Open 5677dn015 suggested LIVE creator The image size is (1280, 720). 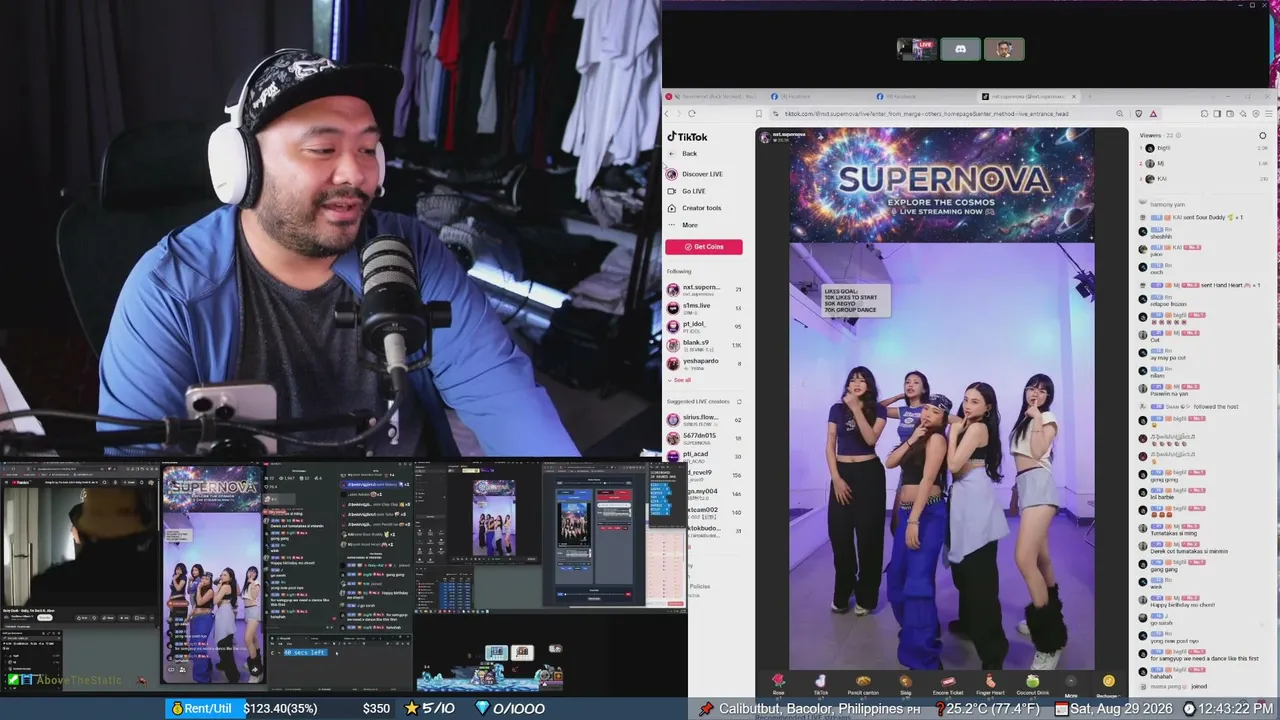[704, 438]
